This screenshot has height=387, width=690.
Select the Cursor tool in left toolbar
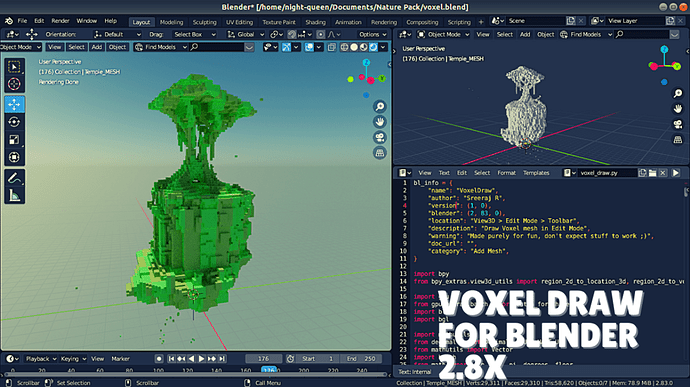[14, 84]
